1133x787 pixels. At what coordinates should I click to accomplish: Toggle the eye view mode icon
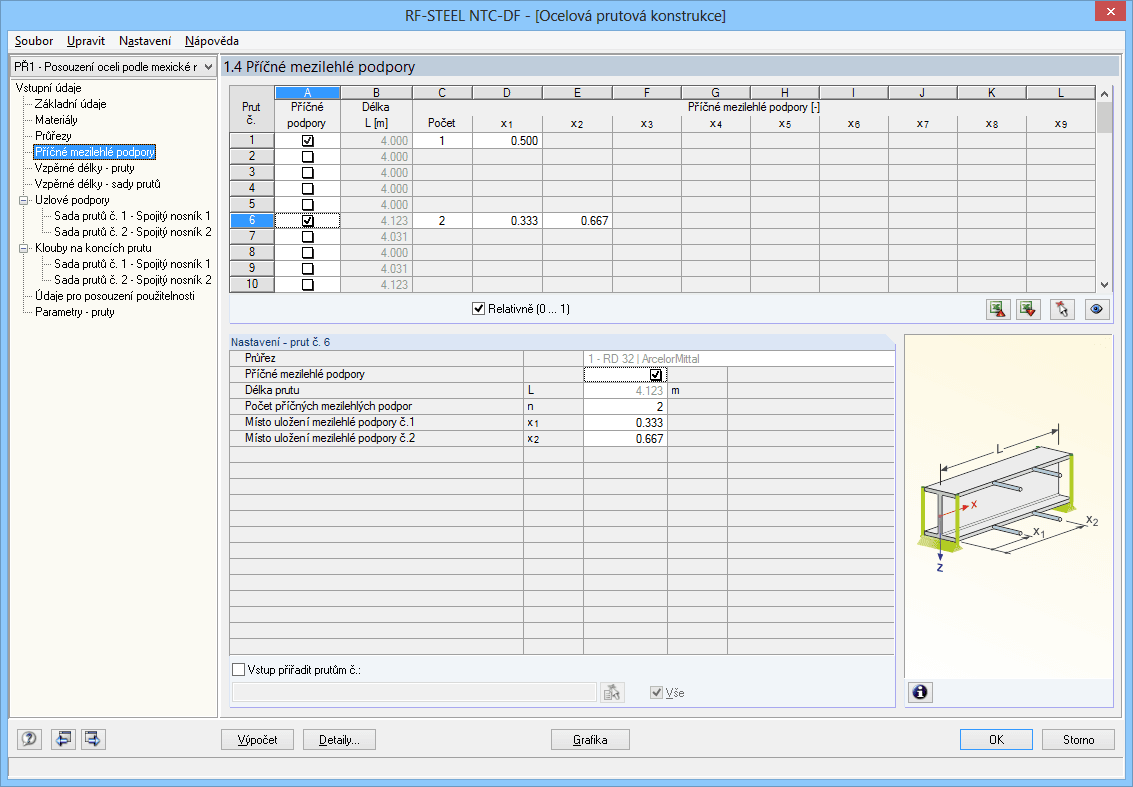(x=1097, y=309)
